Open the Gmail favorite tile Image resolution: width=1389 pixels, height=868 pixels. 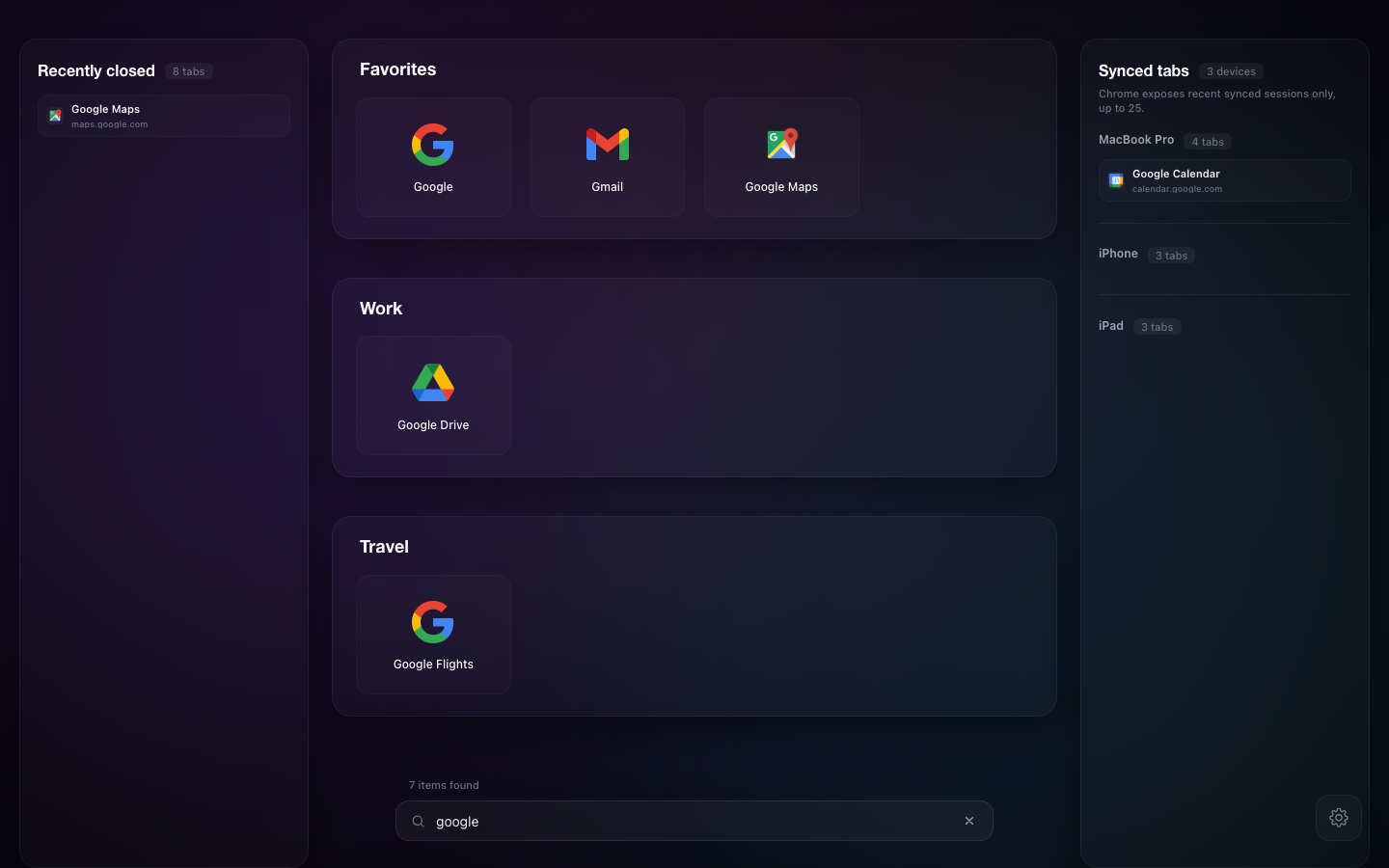[x=608, y=157]
